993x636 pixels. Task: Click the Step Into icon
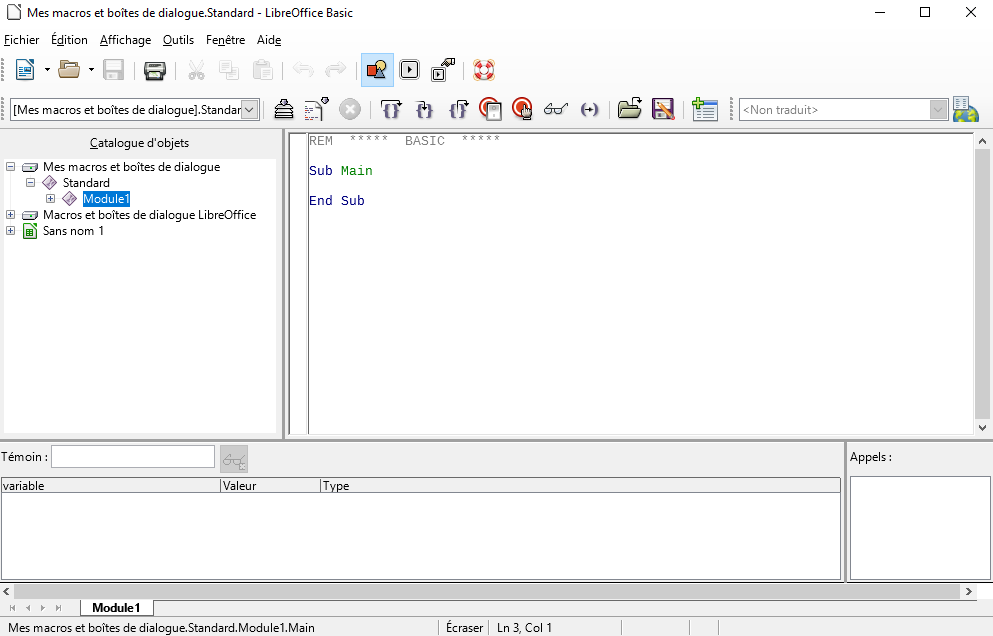391,110
